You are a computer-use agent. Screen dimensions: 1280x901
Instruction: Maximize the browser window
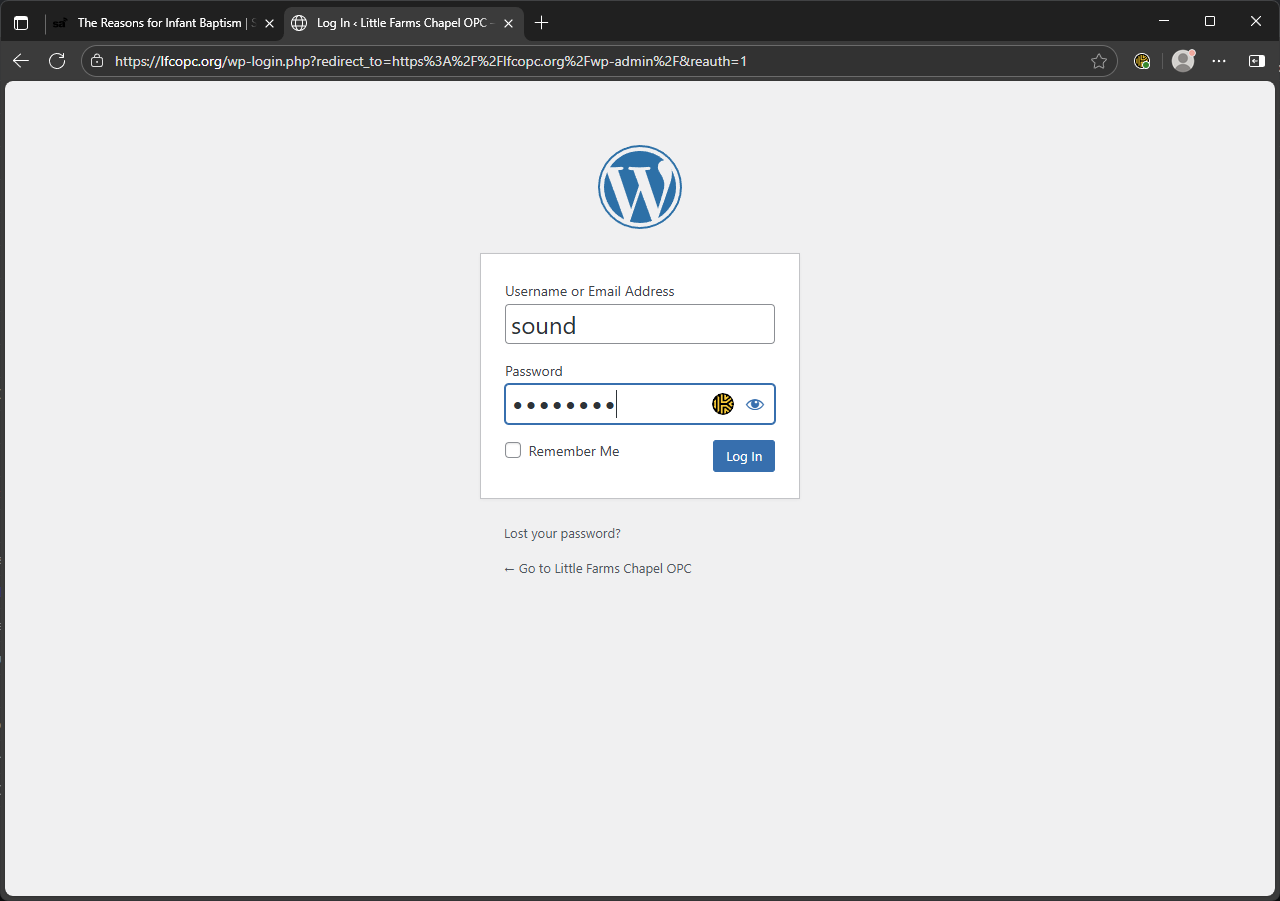[1210, 21]
